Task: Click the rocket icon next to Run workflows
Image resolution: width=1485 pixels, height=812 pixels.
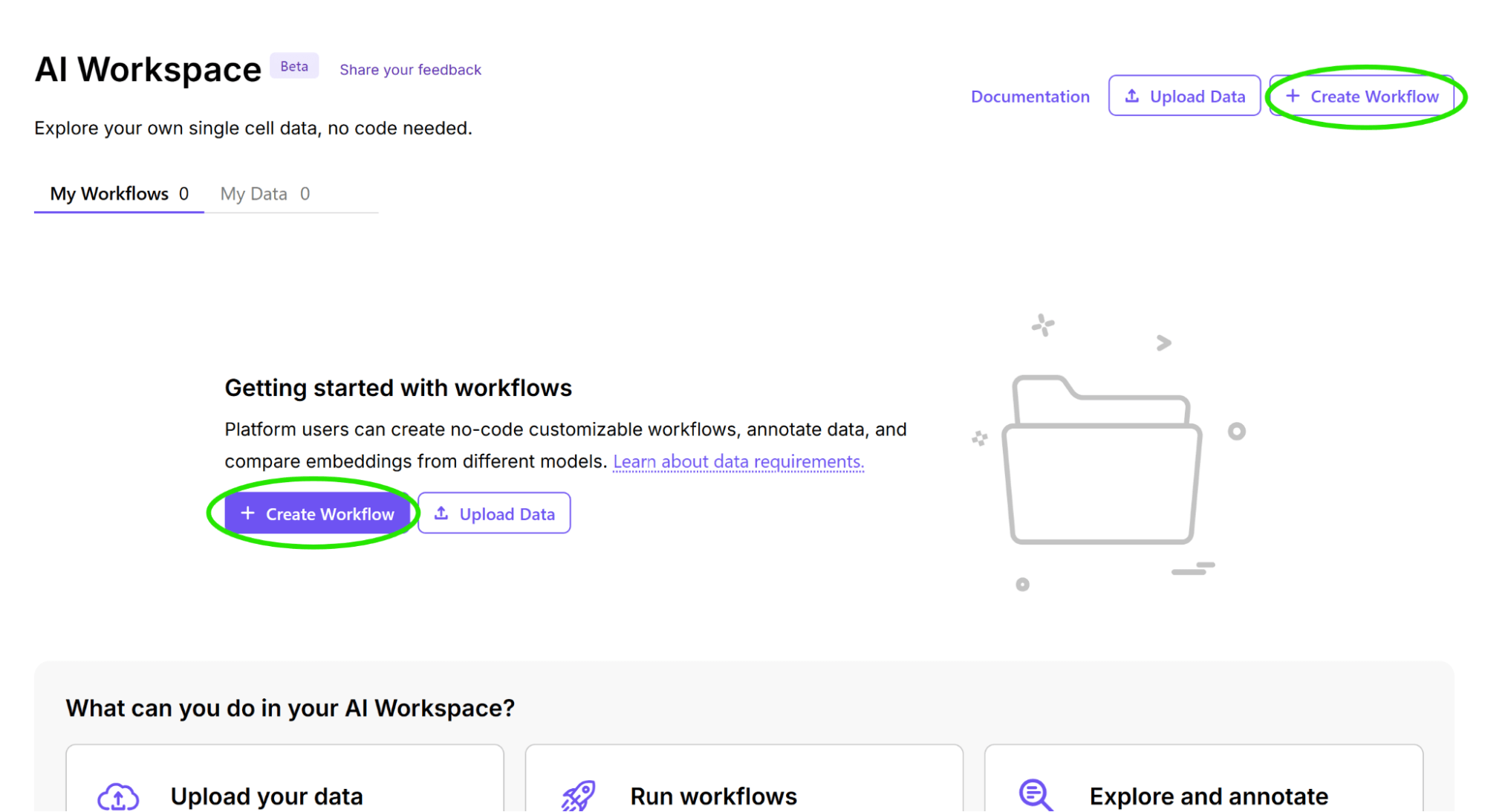Action: pos(577,795)
